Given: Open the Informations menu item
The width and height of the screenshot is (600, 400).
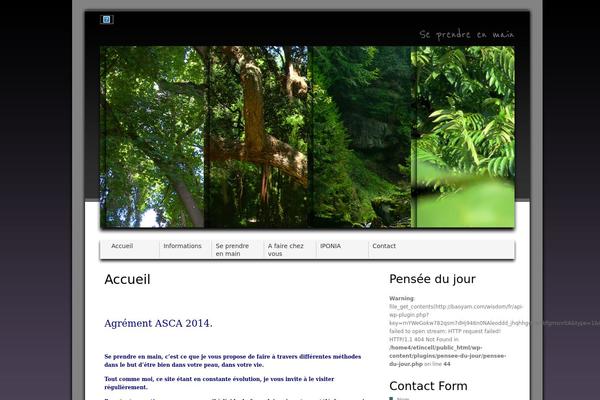Looking at the screenshot, I should 182,246.
